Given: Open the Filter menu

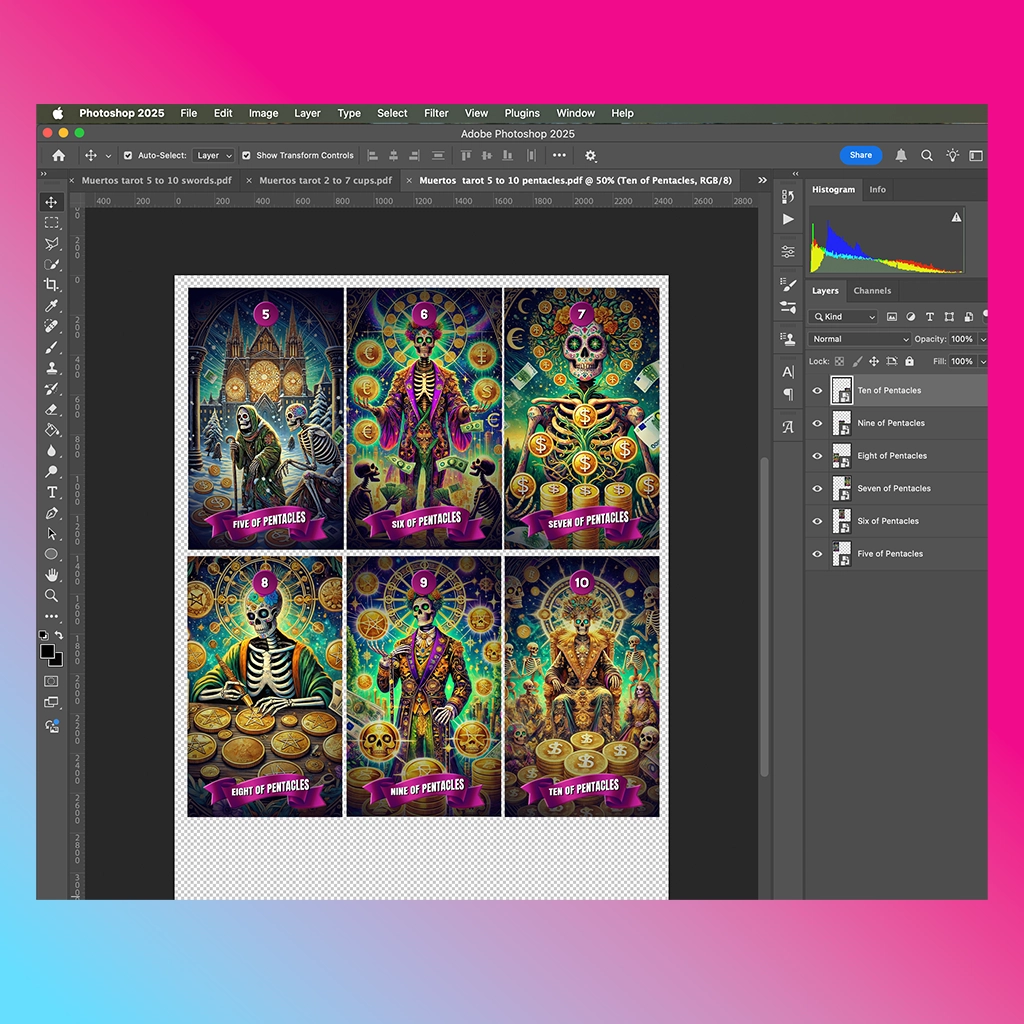Looking at the screenshot, I should 436,113.
